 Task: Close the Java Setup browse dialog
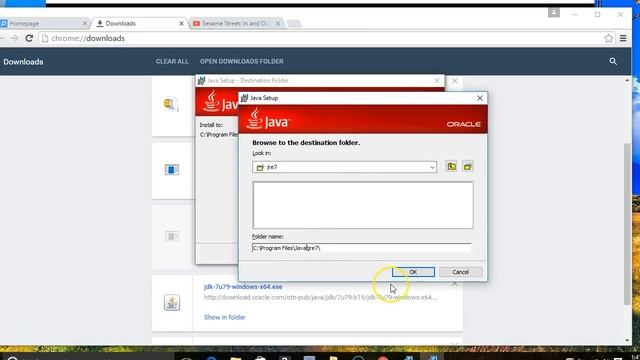tap(480, 98)
